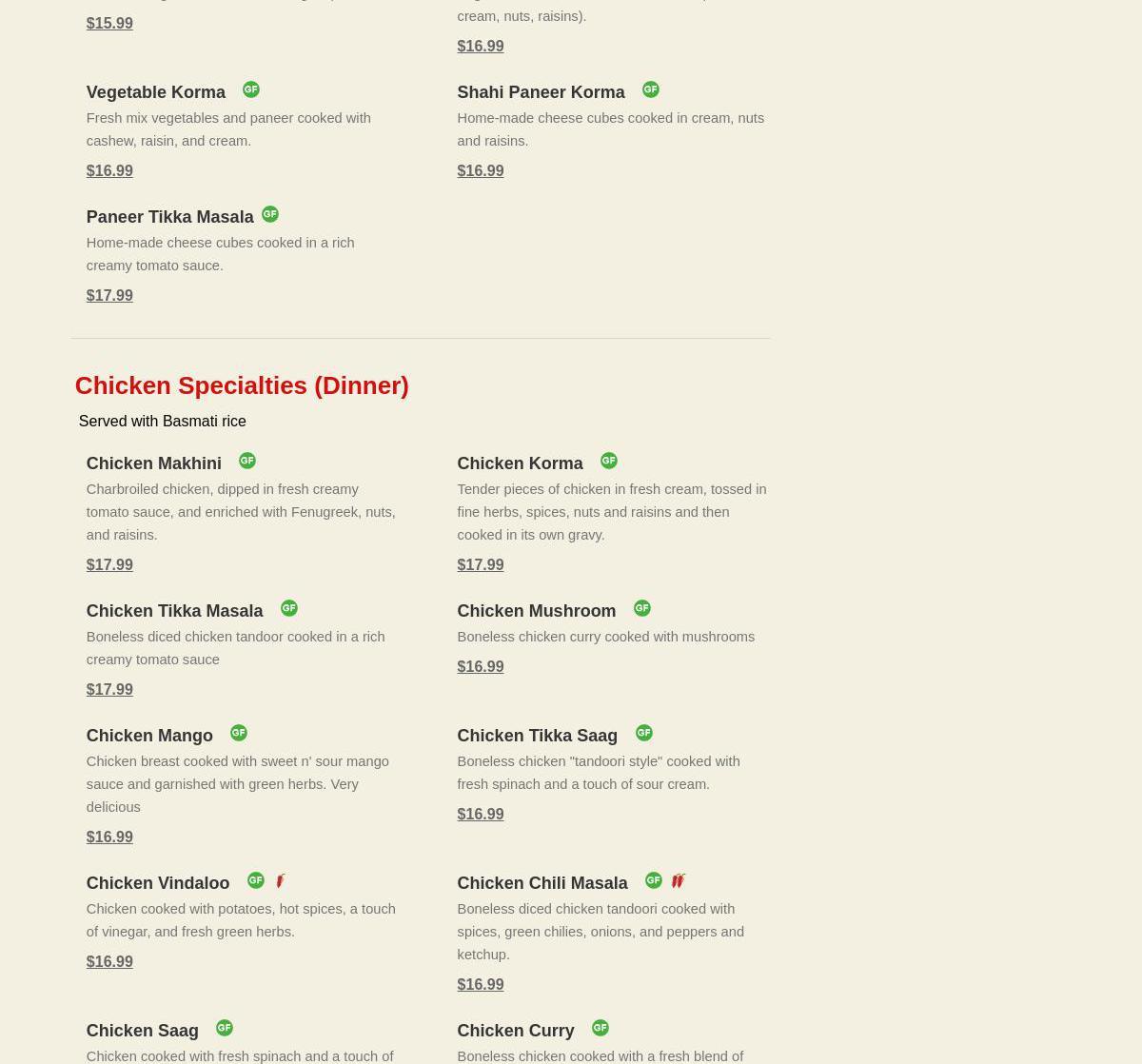Screen dimensions: 1142x1064
Task: Open the Chicken Saag menu item
Action: click(142, 1031)
